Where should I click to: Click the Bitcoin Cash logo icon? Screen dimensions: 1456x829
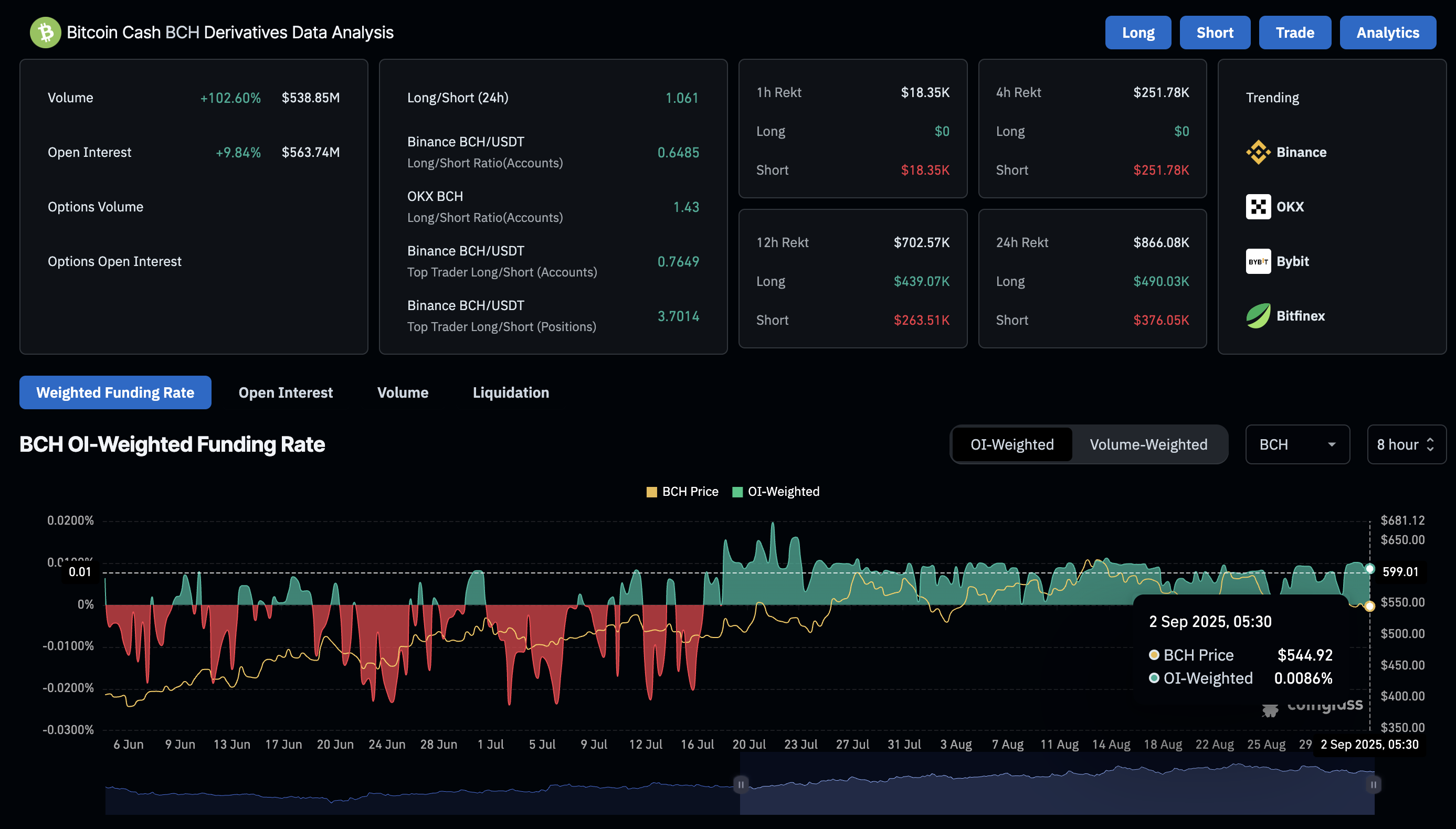click(45, 33)
